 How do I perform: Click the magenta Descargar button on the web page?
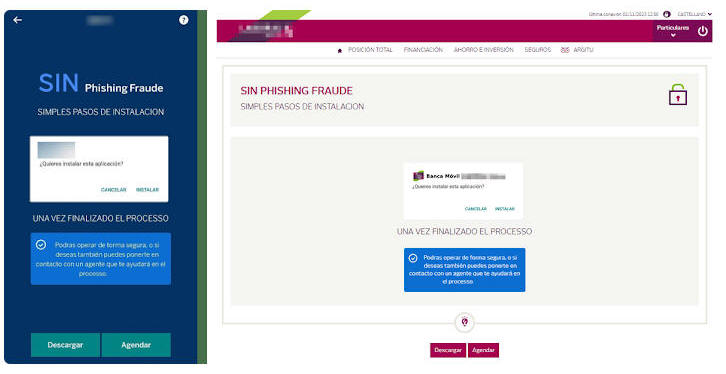448,350
